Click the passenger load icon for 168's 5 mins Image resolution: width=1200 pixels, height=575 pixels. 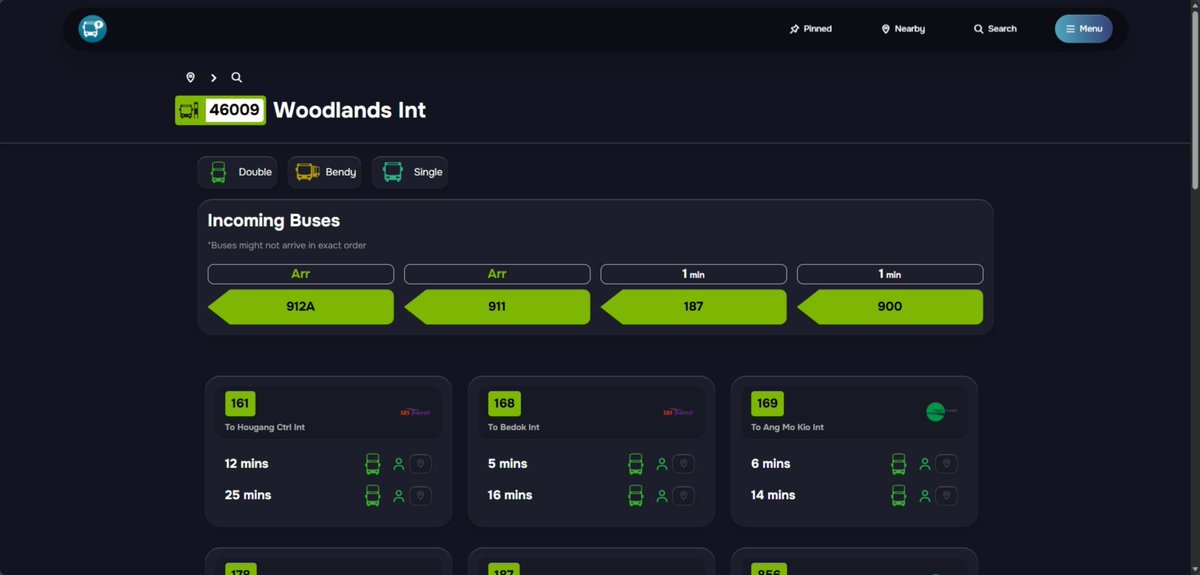pyautogui.click(x=661, y=464)
